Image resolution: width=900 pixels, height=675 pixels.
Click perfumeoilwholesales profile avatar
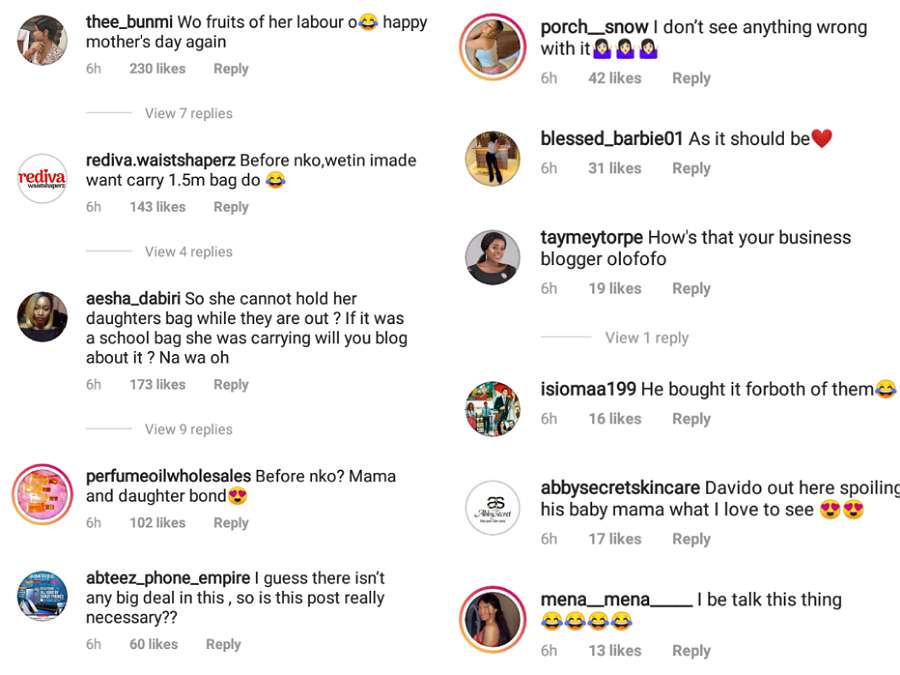43,495
